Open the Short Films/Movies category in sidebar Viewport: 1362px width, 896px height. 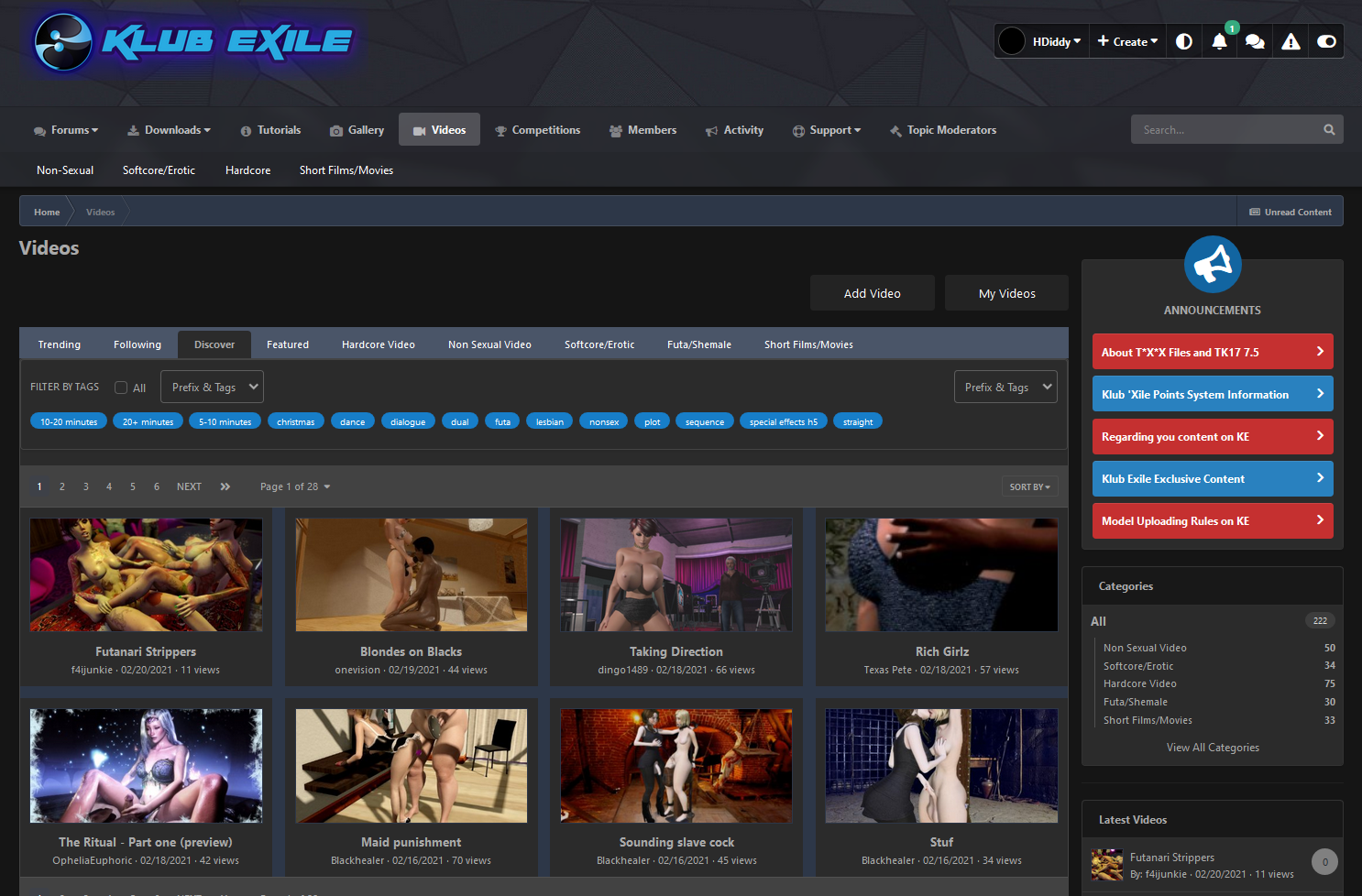pyautogui.click(x=1148, y=720)
